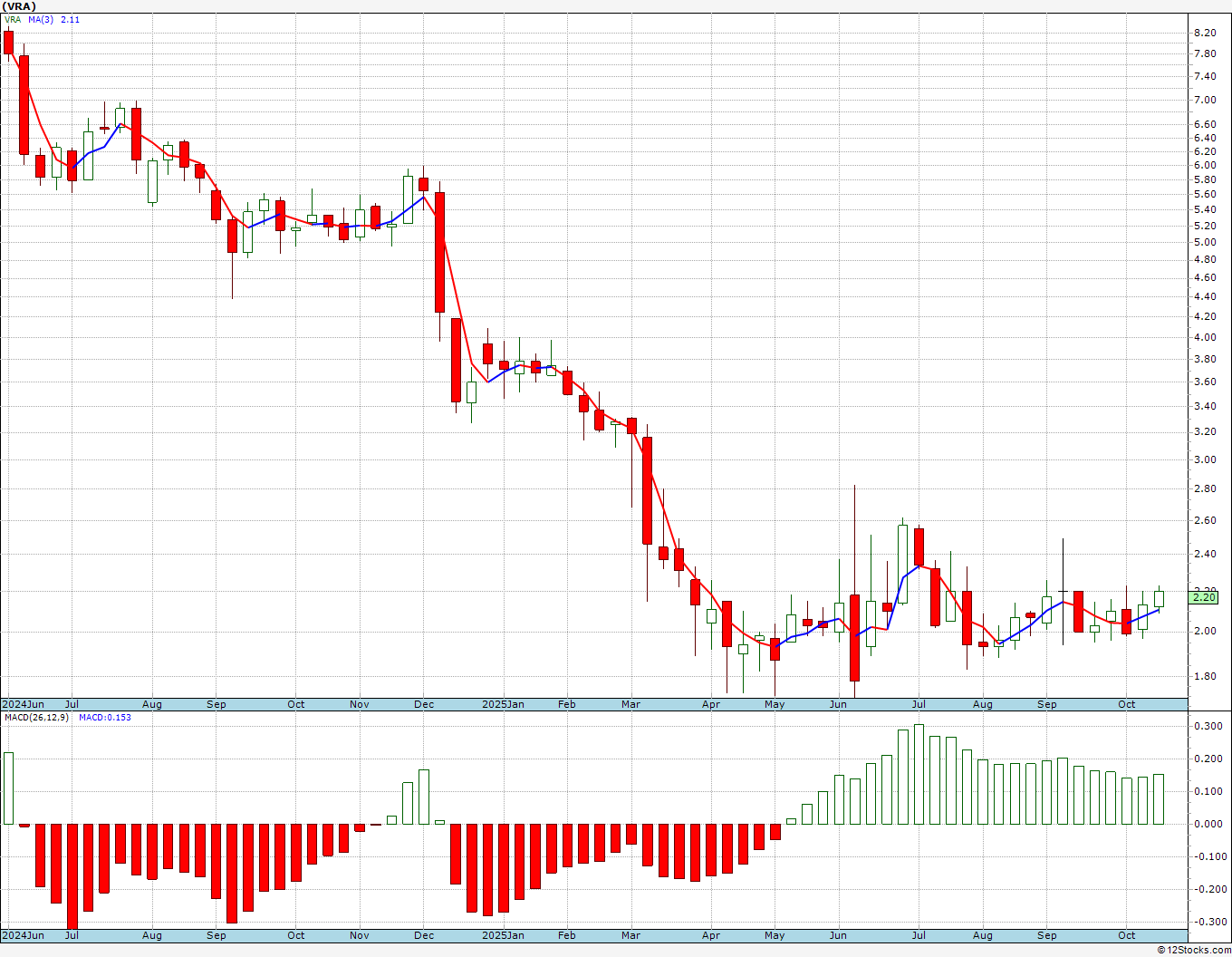Click the 1.80 price axis label

point(1205,676)
